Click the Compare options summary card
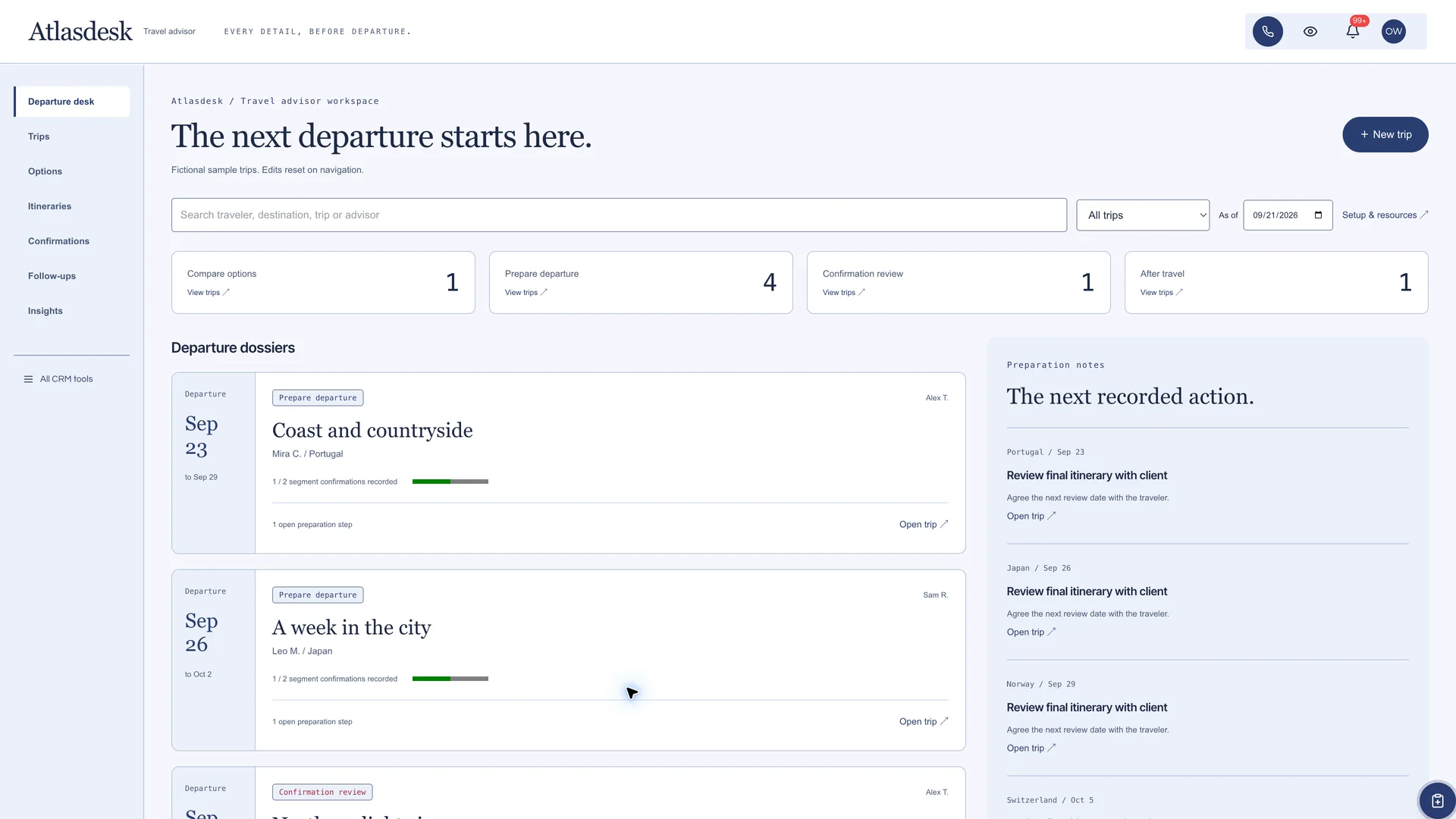This screenshot has width=1456, height=819. coord(323,282)
